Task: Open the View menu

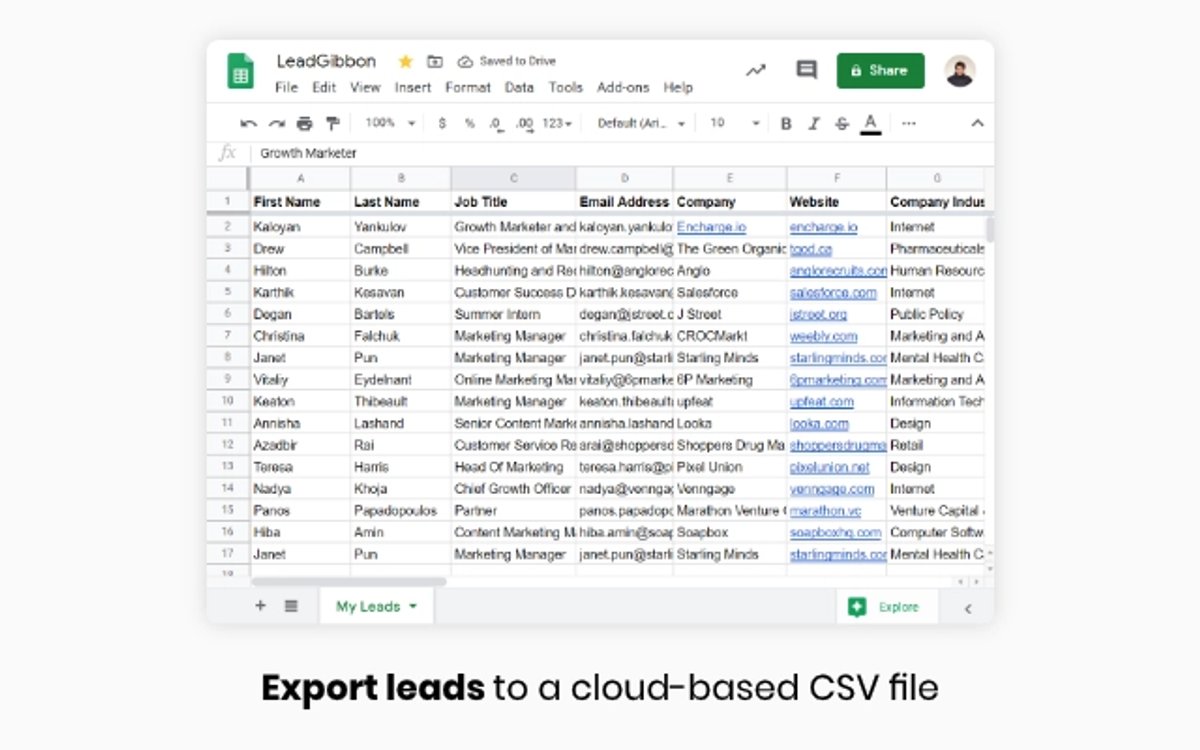Action: (365, 87)
